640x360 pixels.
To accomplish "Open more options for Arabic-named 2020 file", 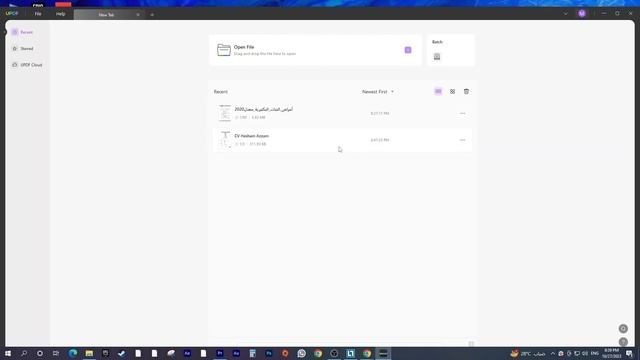I will coord(462,113).
